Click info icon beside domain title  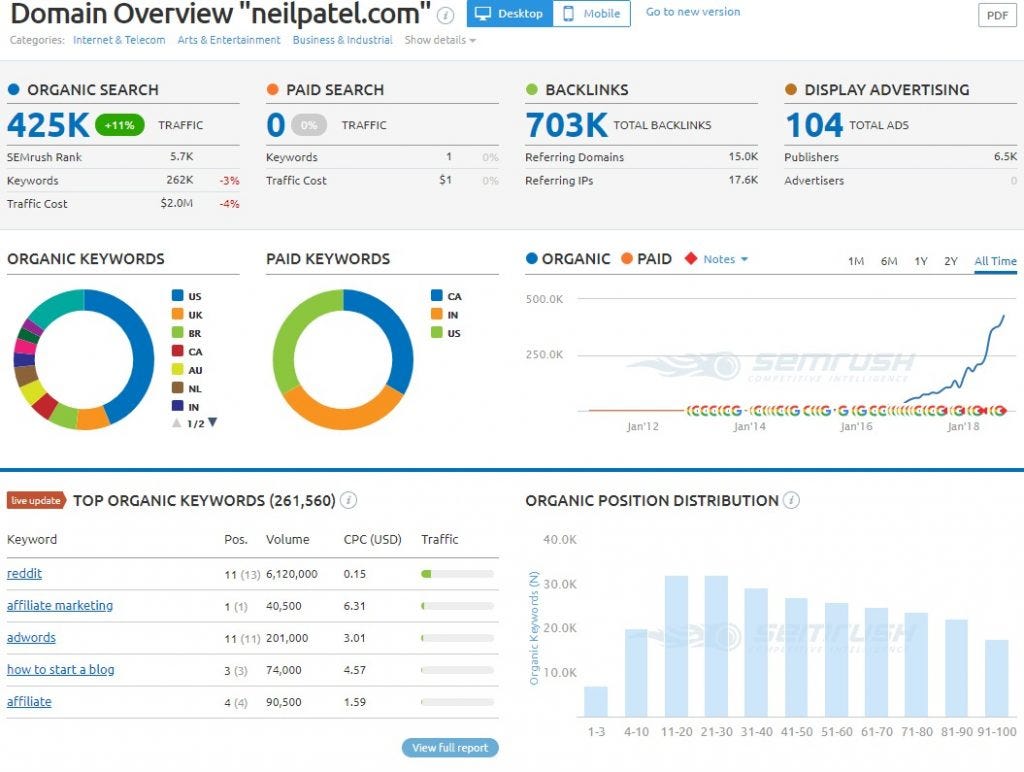pos(445,15)
